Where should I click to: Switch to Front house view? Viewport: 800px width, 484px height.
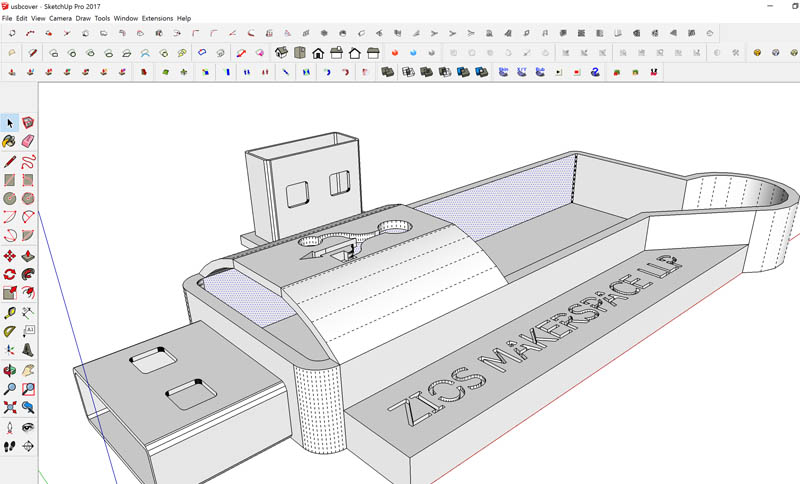(x=318, y=53)
